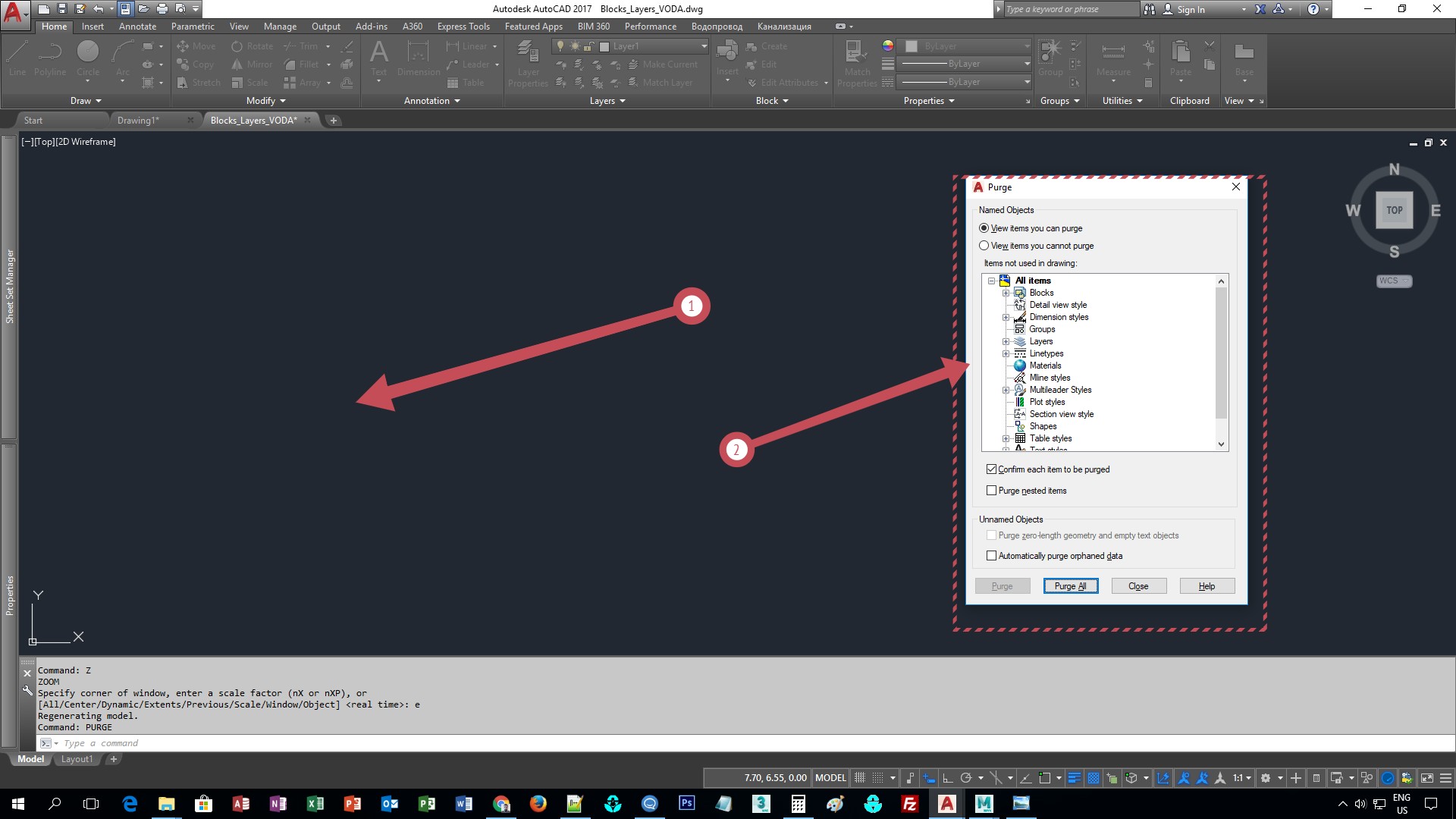Uncheck 'Confirm each item to be purged'
1456x819 pixels.
[x=991, y=469]
